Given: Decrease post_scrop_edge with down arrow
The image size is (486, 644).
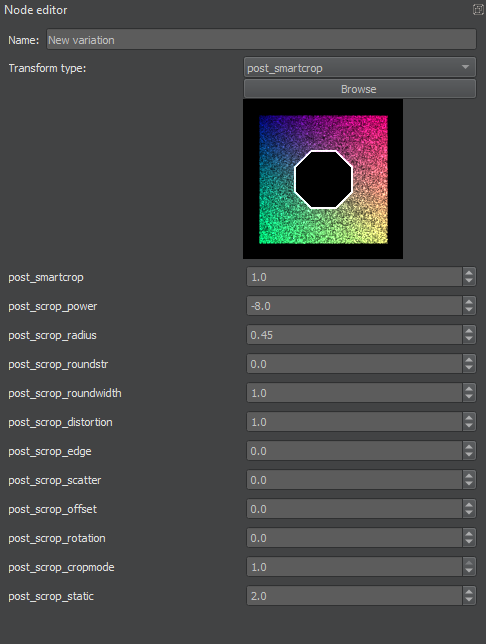Looking at the screenshot, I should (469, 455).
